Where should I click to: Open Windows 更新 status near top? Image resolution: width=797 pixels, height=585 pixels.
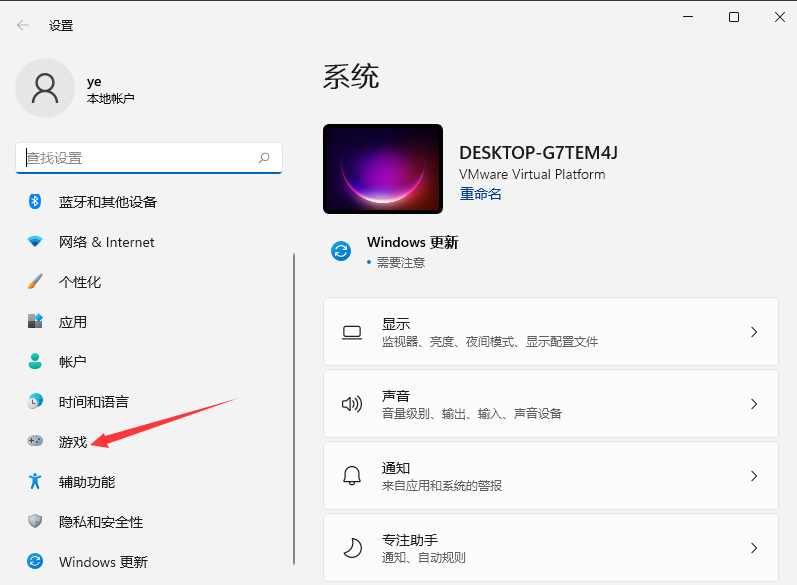(x=411, y=243)
